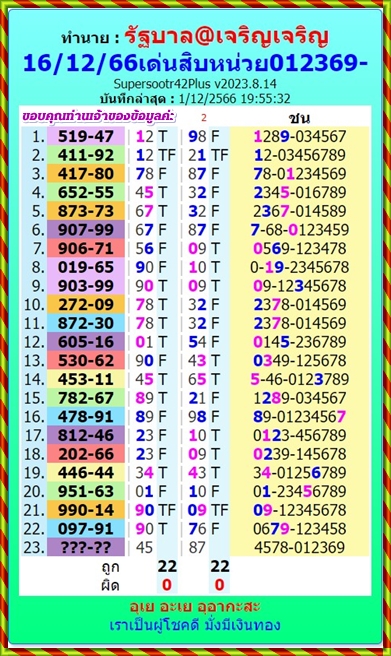Screen dimensions: 391x656
Task: Select the result cell 097-91
Action: point(86,529)
